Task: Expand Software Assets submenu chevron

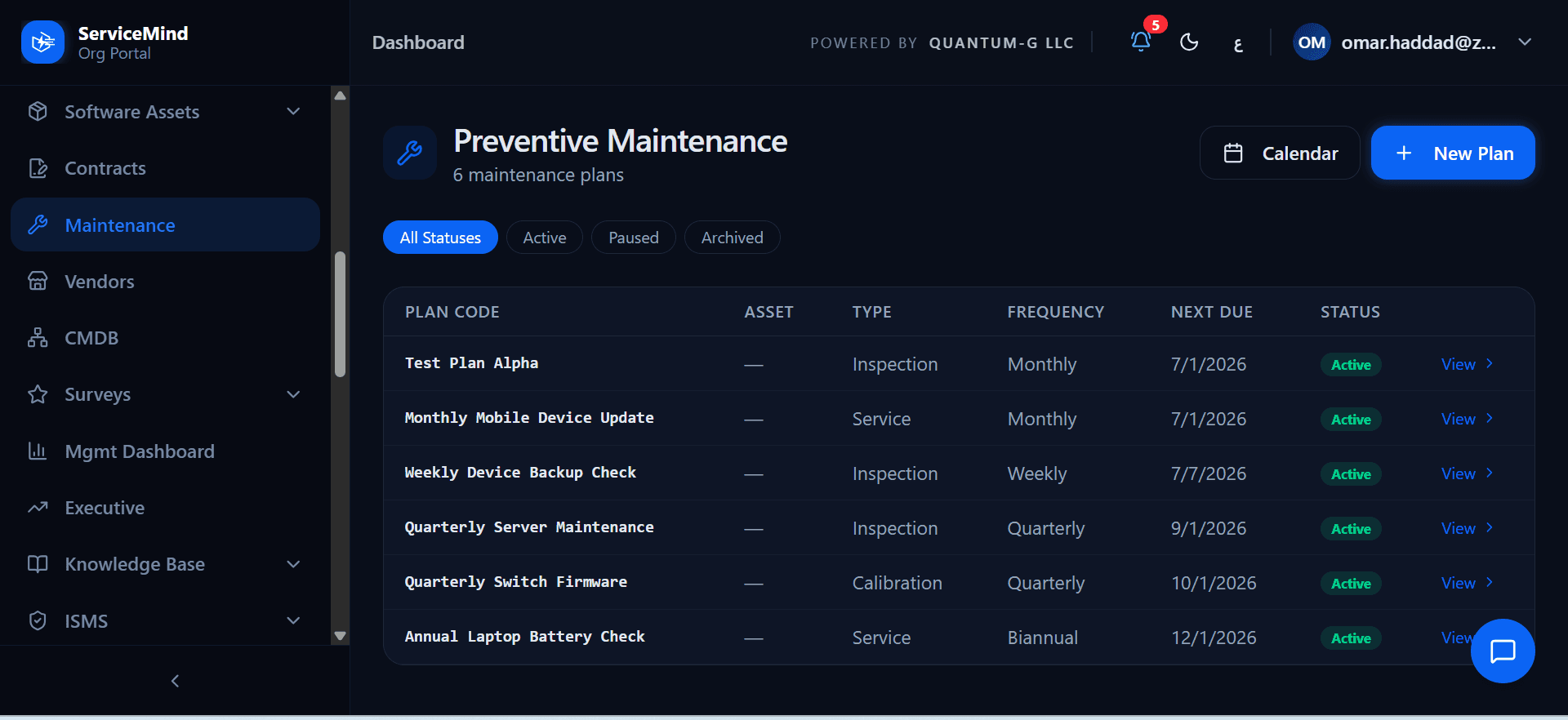Action: [x=293, y=111]
